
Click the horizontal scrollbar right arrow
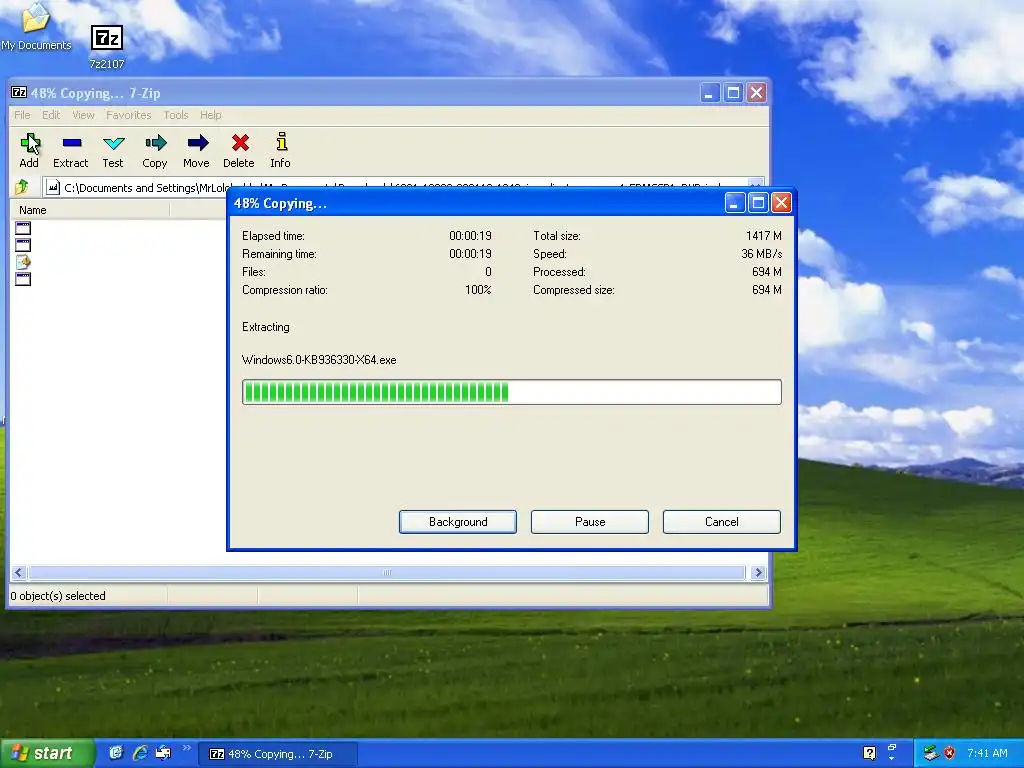click(758, 573)
